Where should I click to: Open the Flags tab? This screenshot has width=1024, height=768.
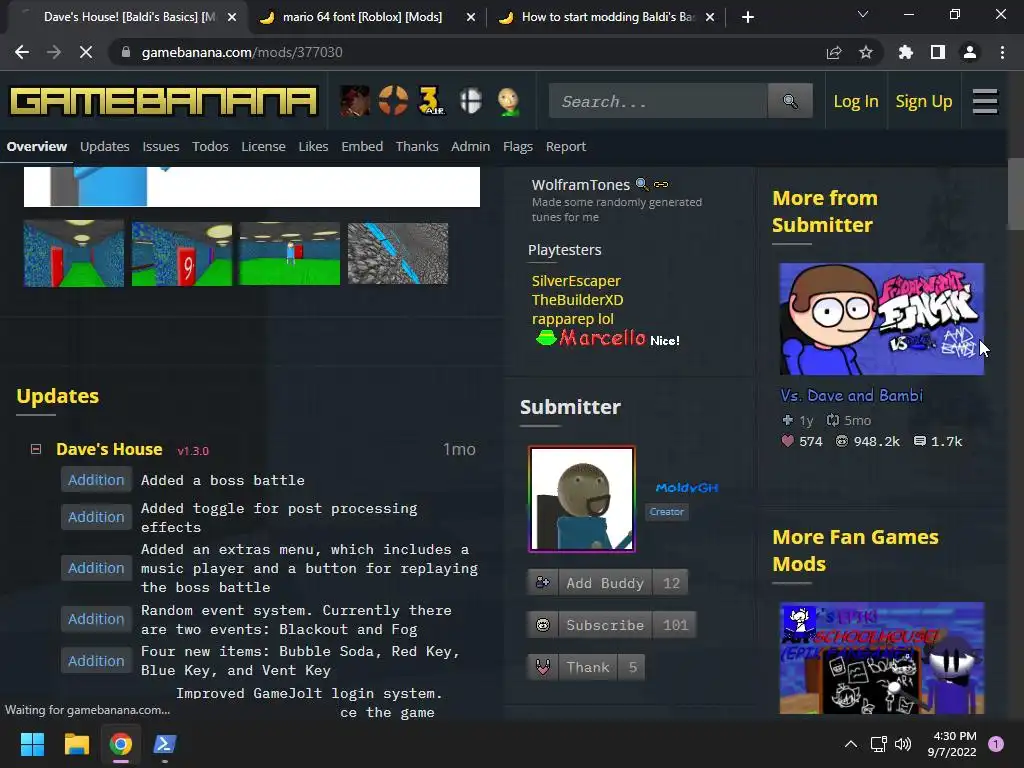(518, 146)
